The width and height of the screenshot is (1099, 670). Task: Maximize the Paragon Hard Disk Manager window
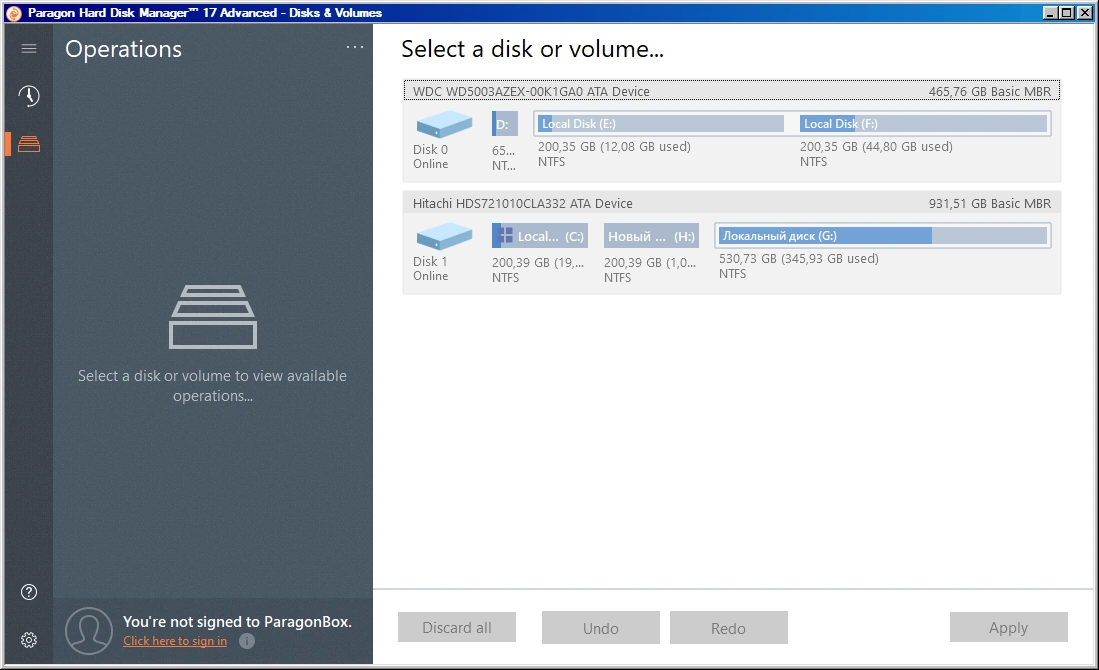coord(1066,13)
